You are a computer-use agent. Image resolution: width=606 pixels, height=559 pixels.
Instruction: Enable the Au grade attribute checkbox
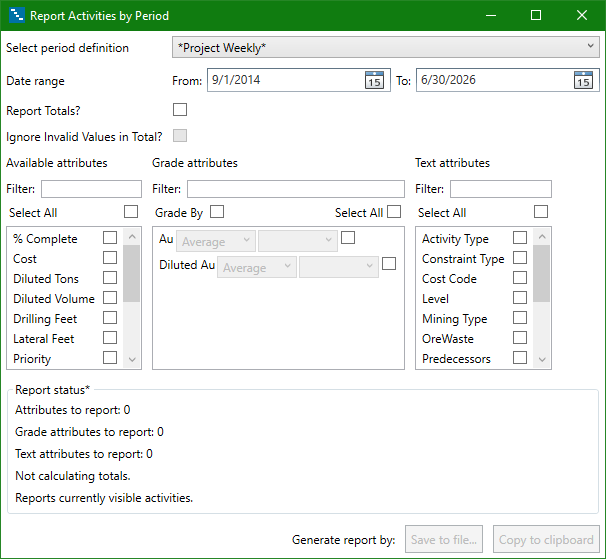click(348, 238)
